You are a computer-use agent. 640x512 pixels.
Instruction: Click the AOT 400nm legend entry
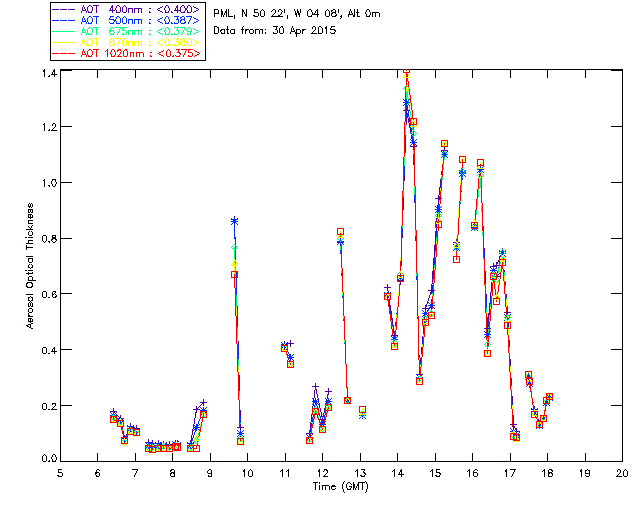click(127, 9)
